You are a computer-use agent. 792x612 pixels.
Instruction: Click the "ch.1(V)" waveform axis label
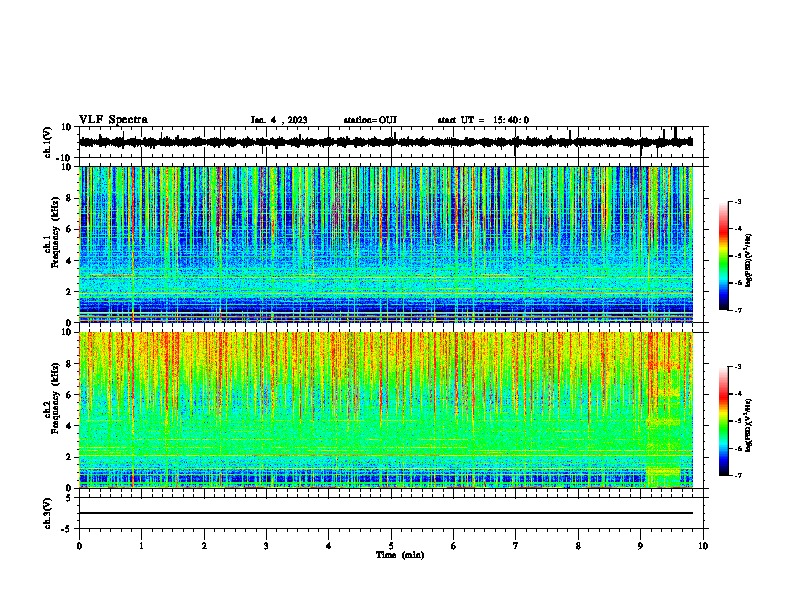point(48,142)
